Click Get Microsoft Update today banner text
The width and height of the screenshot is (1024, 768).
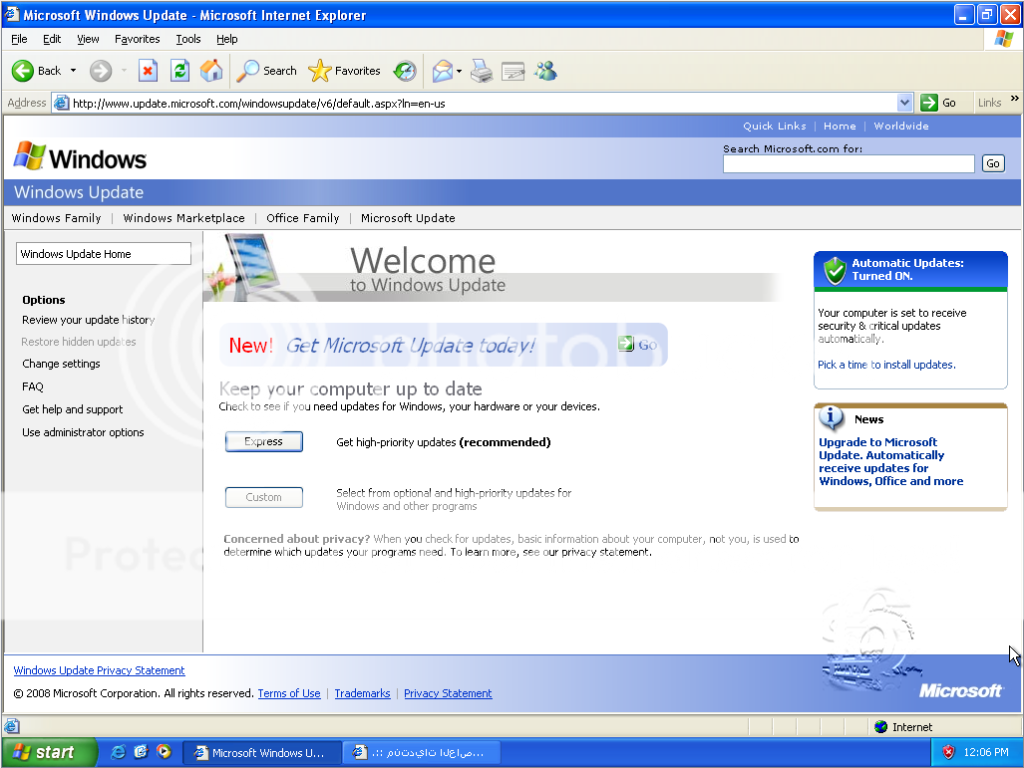(x=411, y=345)
